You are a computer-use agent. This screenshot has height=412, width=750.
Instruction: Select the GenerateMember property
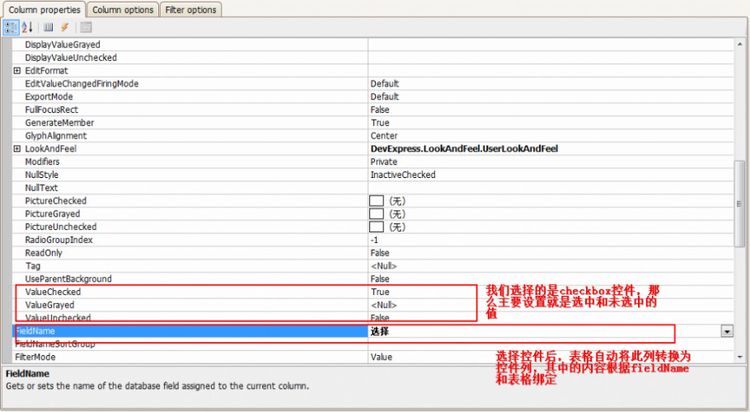point(59,122)
